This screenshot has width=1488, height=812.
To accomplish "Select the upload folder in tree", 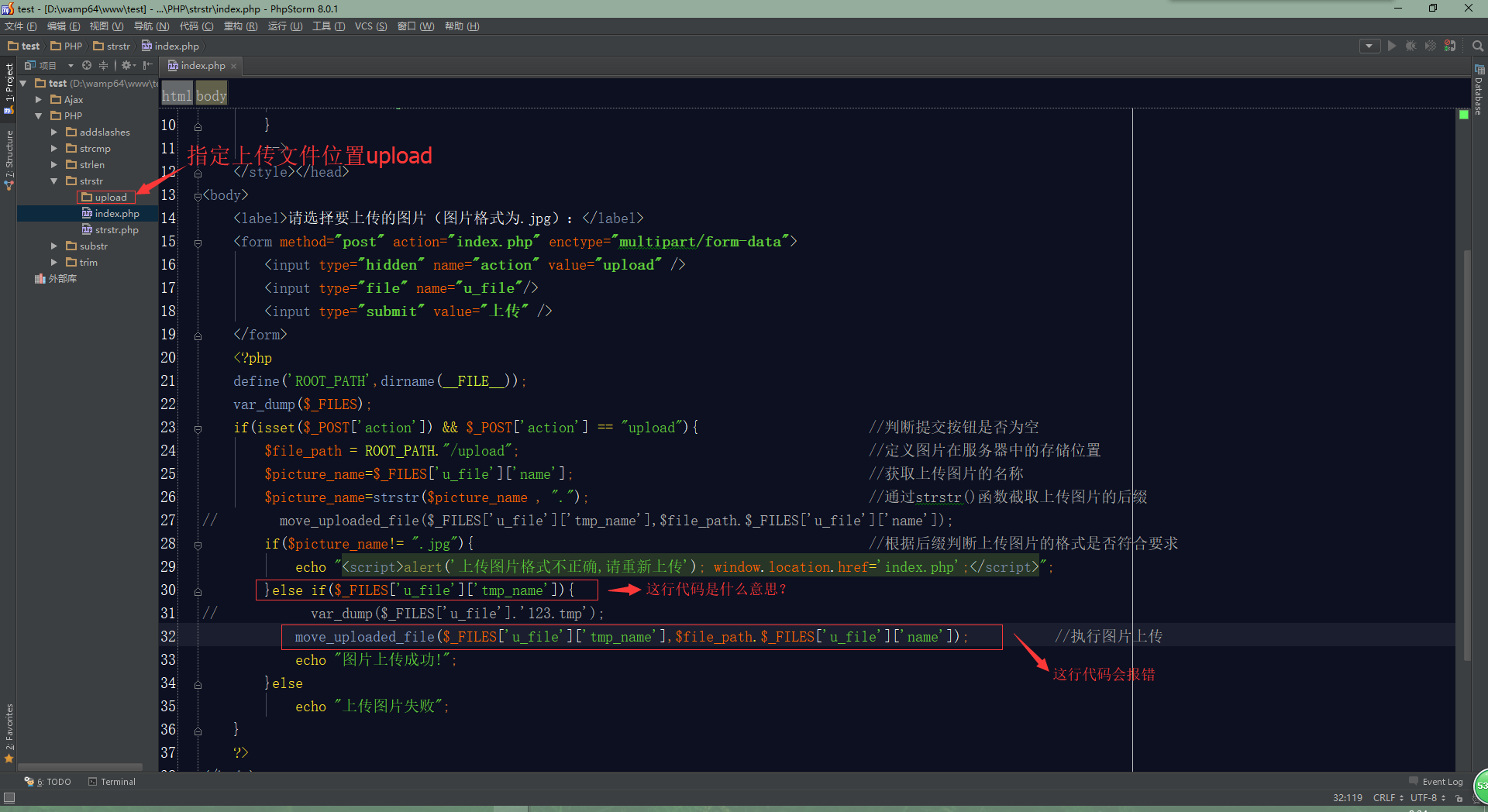I will [x=104, y=197].
